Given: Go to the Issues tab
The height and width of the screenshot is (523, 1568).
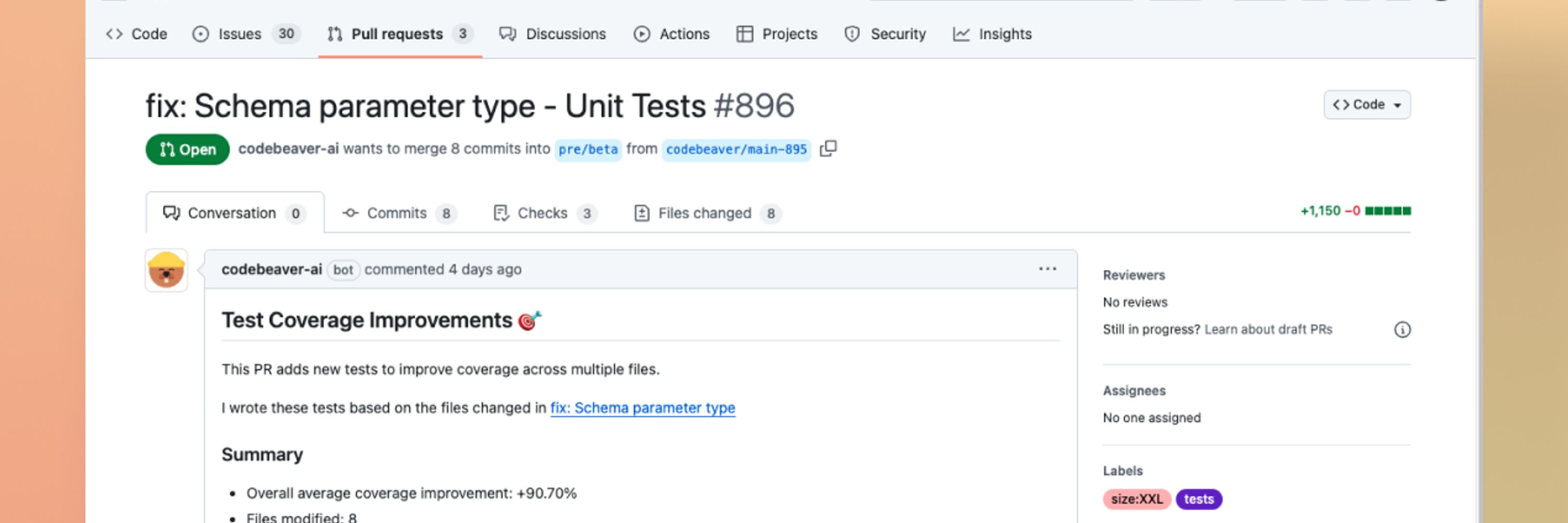Looking at the screenshot, I should click(x=246, y=34).
